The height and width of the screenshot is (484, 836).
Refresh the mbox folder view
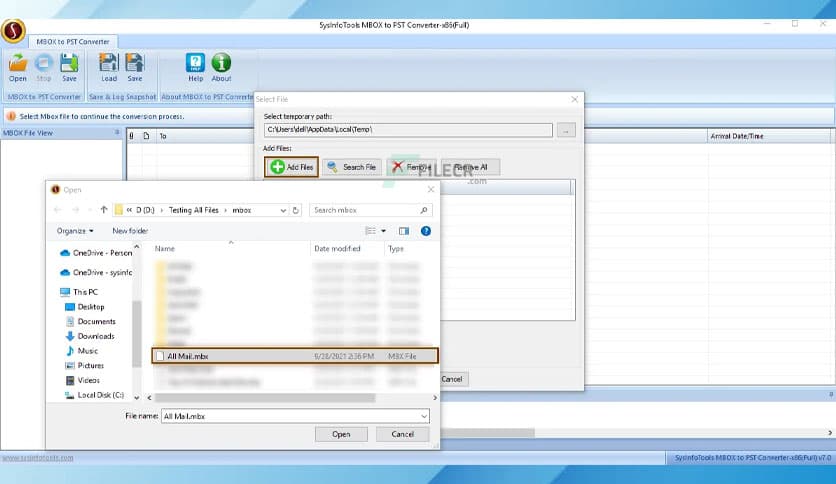tap(296, 210)
